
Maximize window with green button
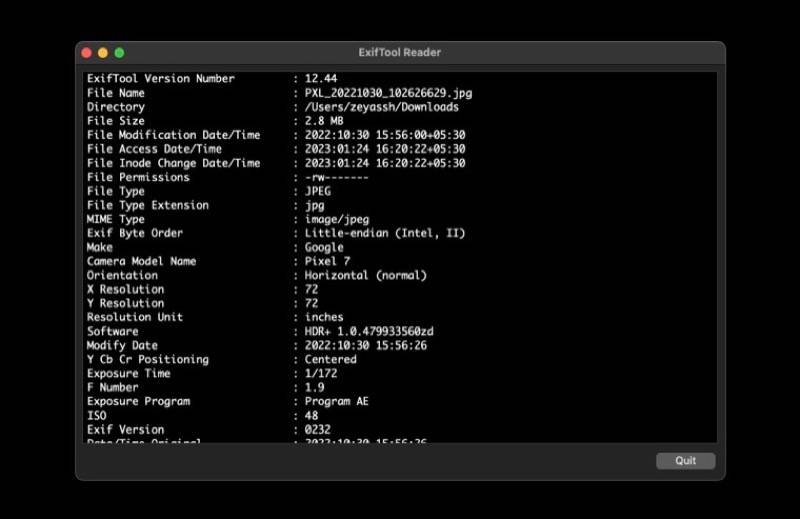[119, 53]
